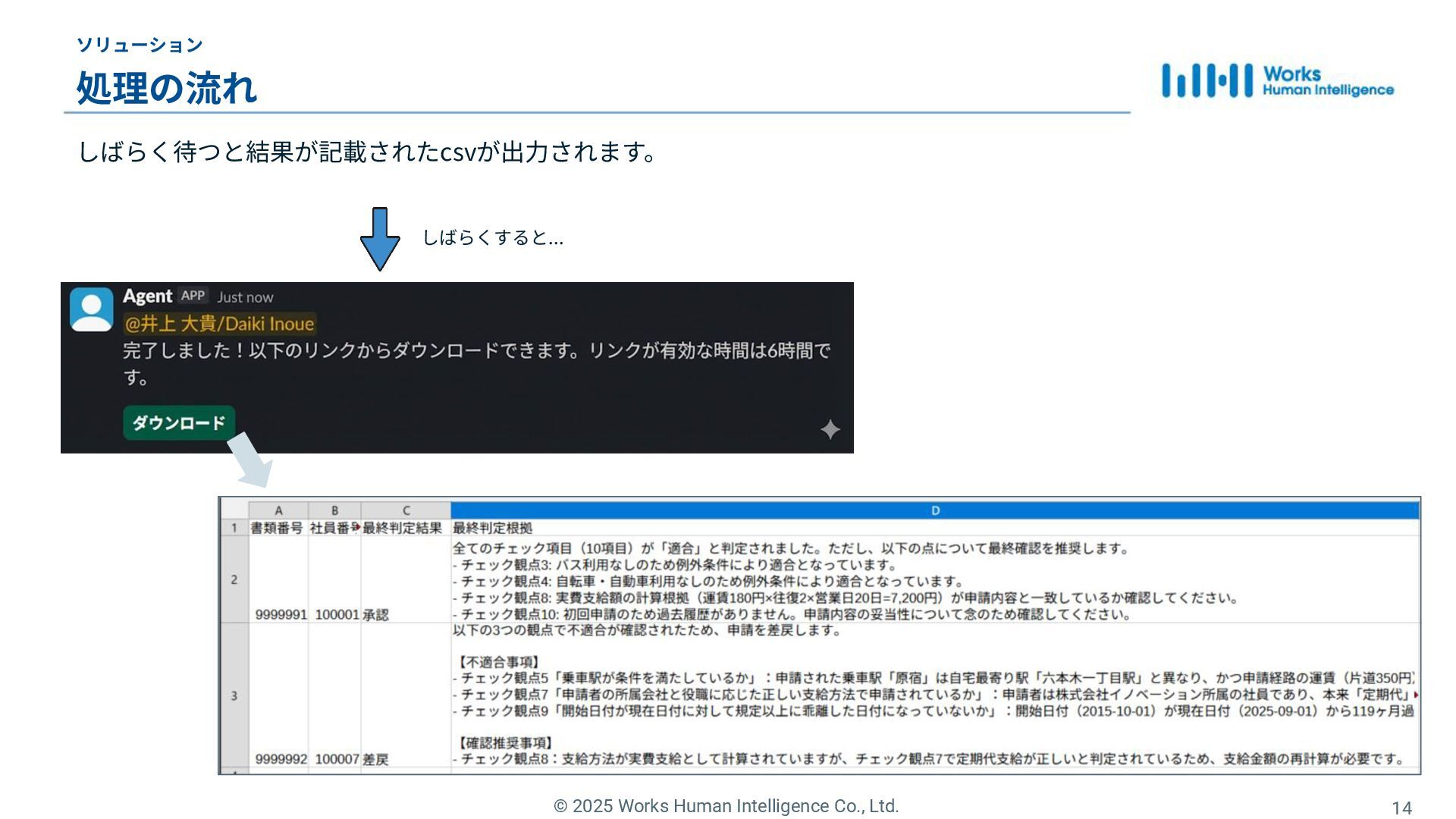Viewport: 1456px width, 819px height.
Task: Select row 2 header
Action: point(234,579)
